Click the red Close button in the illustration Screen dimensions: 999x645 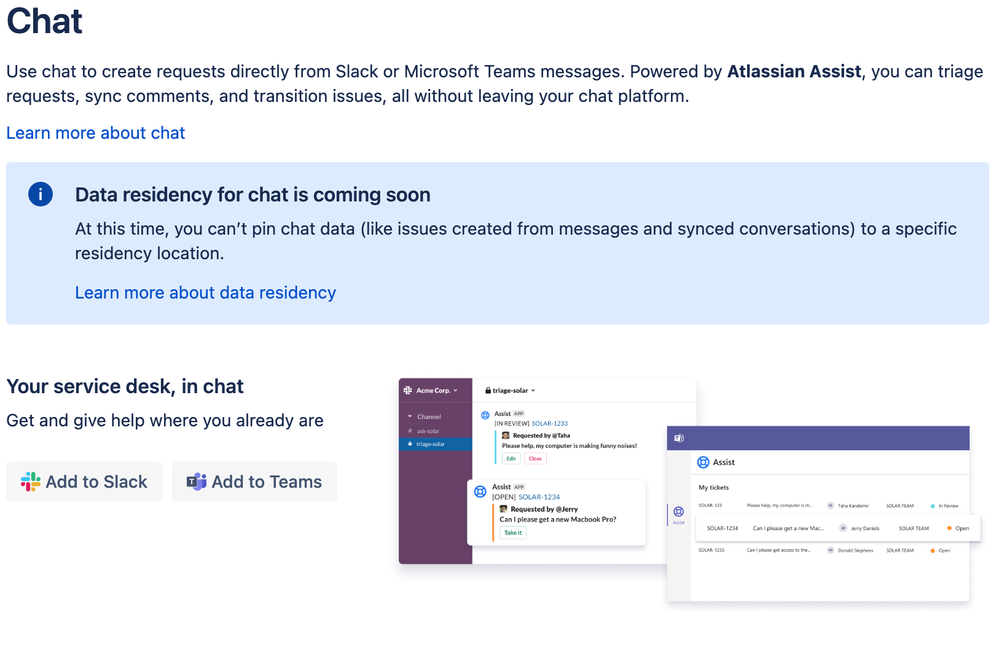coord(535,458)
